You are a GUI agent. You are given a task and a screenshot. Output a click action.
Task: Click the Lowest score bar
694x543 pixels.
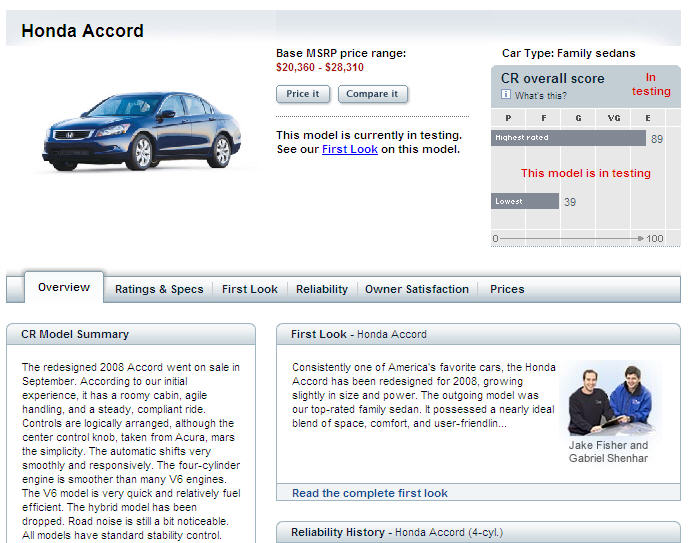pos(525,201)
